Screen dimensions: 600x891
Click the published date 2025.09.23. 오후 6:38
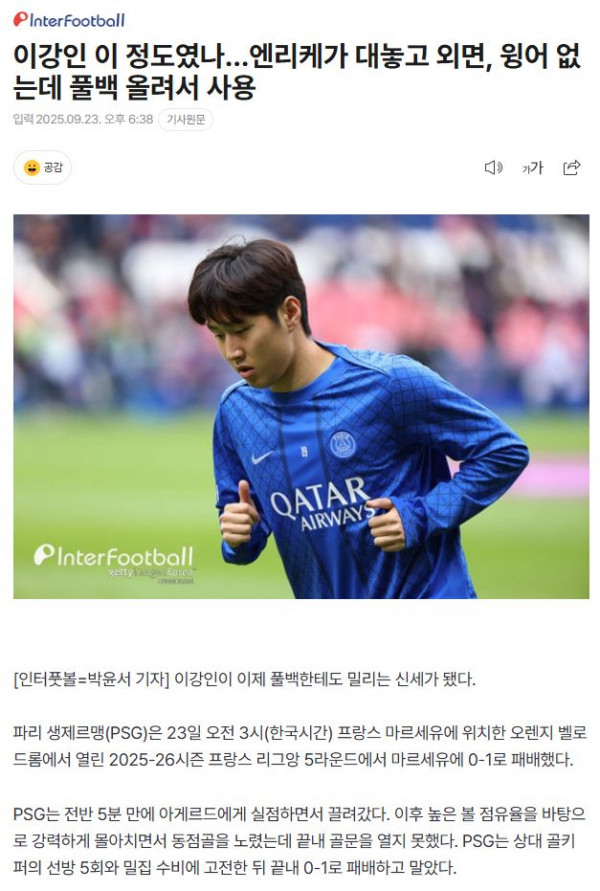coord(94,120)
